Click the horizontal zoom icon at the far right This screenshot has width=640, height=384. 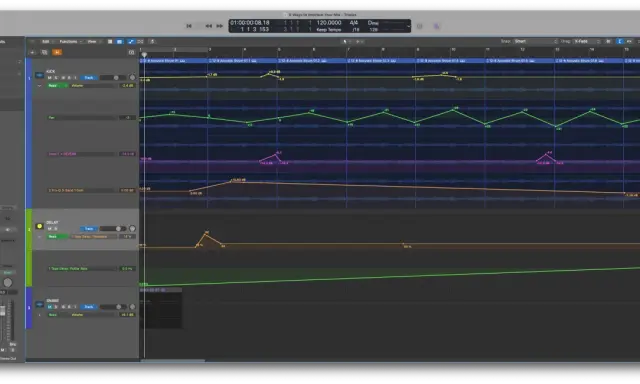click(629, 41)
